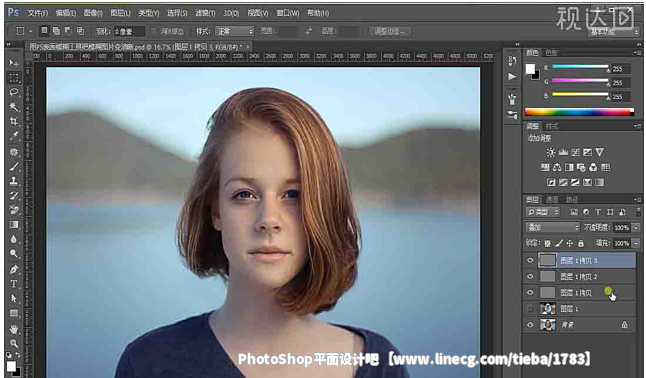Select the Zoom tool
Screen dimensions: 646x378
tap(14, 343)
